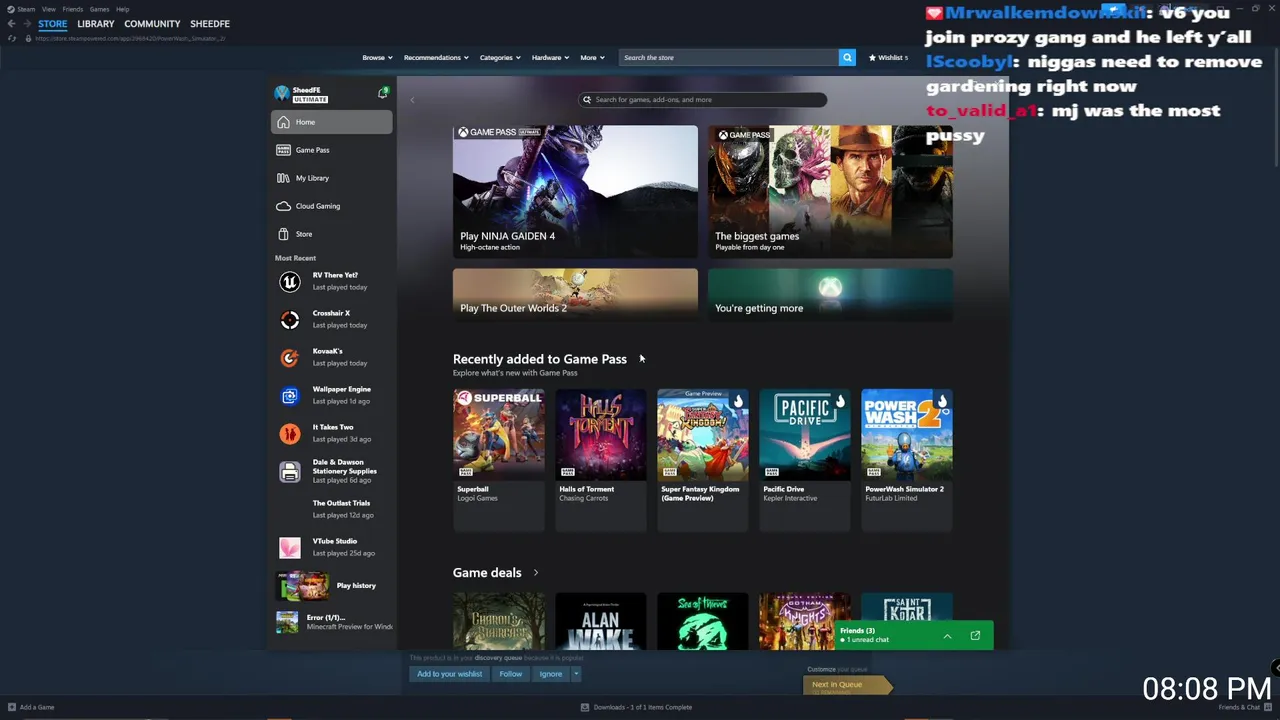
Task: Open the Play NINJA GAIDEN 4 banner
Action: point(575,191)
